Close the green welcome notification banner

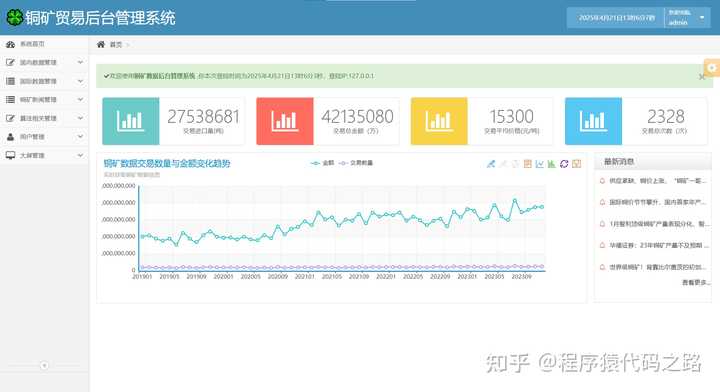[702, 77]
